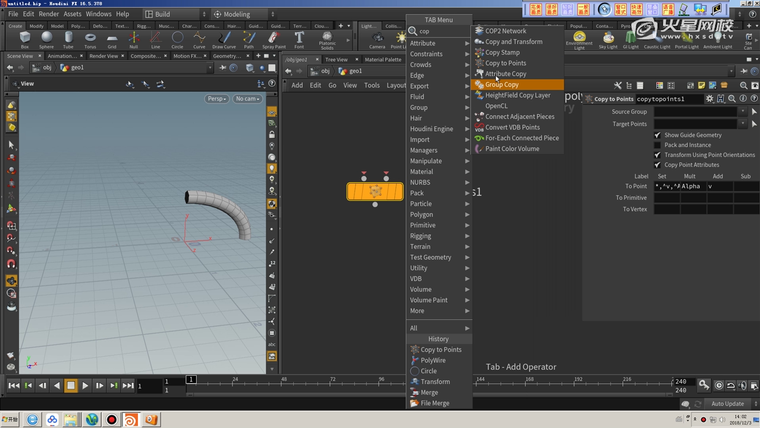Select PolyWire from the History list
Image resolution: width=760 pixels, height=428 pixels.
(433, 360)
